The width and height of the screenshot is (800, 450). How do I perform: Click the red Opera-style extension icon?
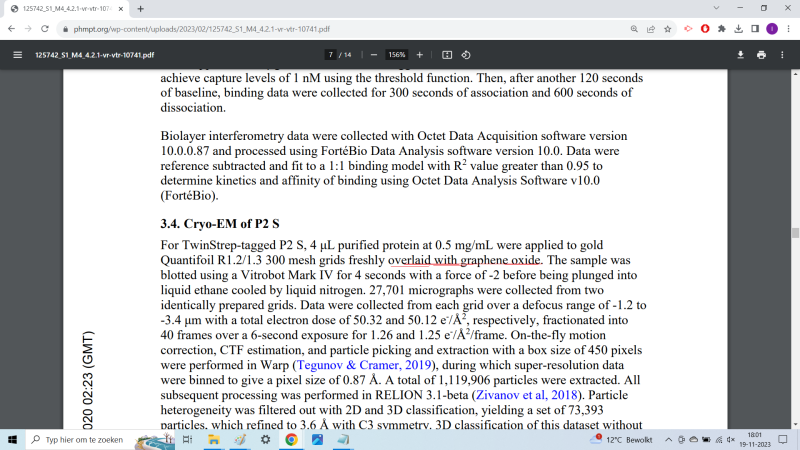point(705,29)
